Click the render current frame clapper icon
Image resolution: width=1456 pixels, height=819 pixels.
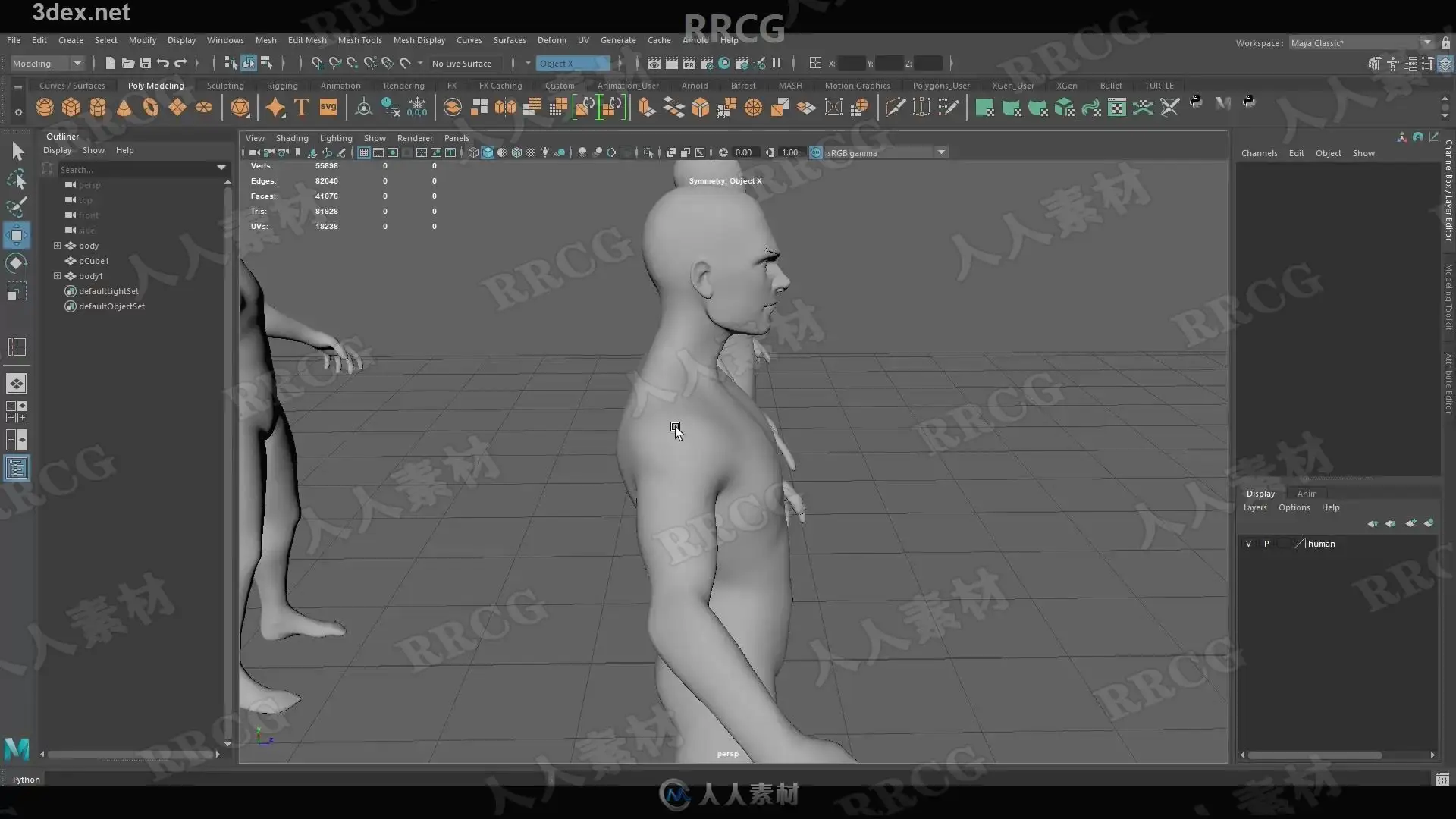(672, 64)
